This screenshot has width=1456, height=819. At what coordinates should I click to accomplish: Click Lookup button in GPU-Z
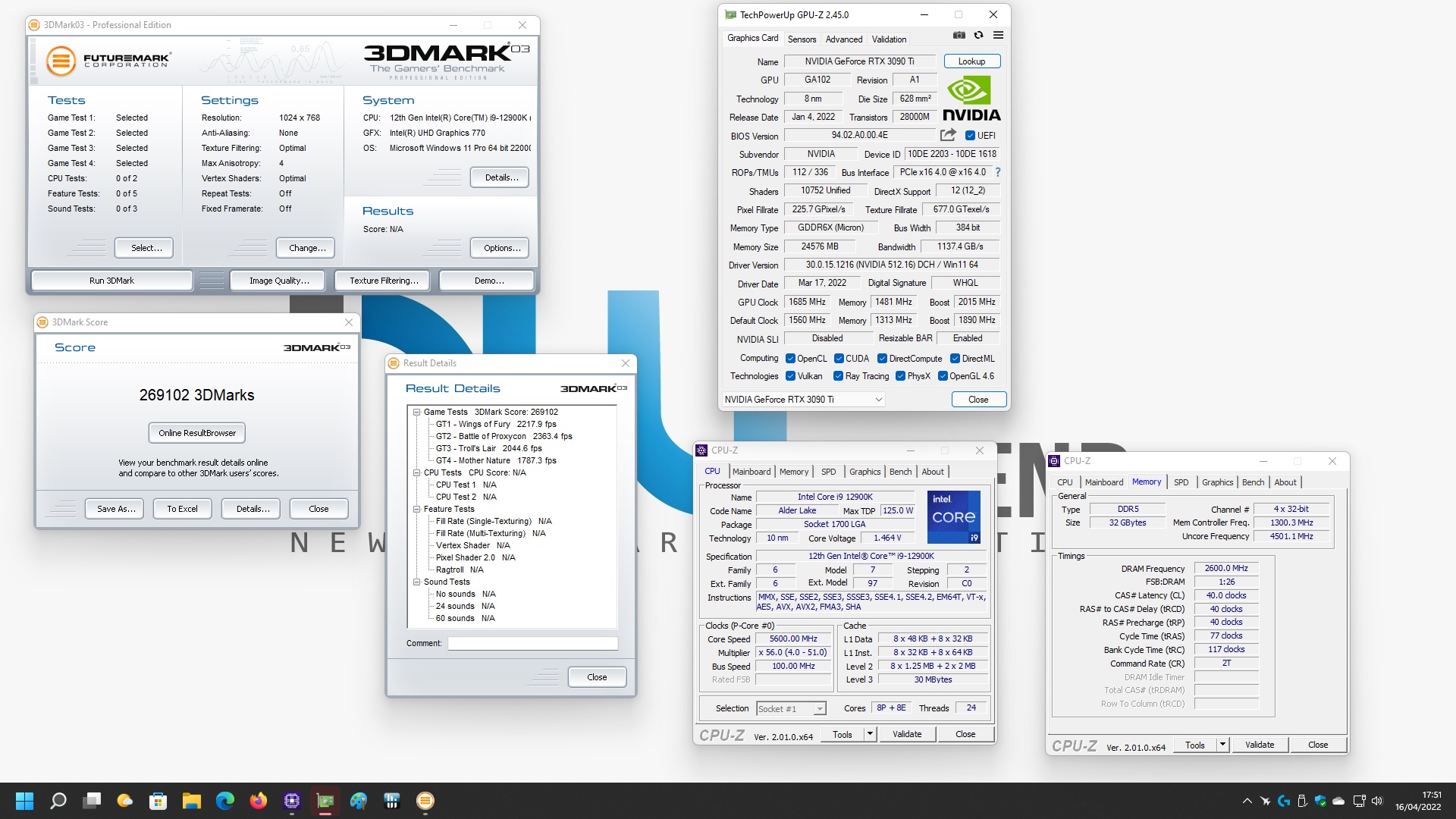coord(971,61)
